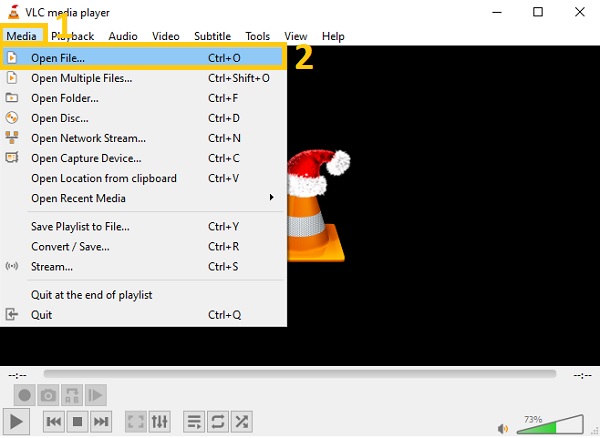600x438 pixels.
Task: Click the Ctrl+O shortcut text
Action: 224,58
